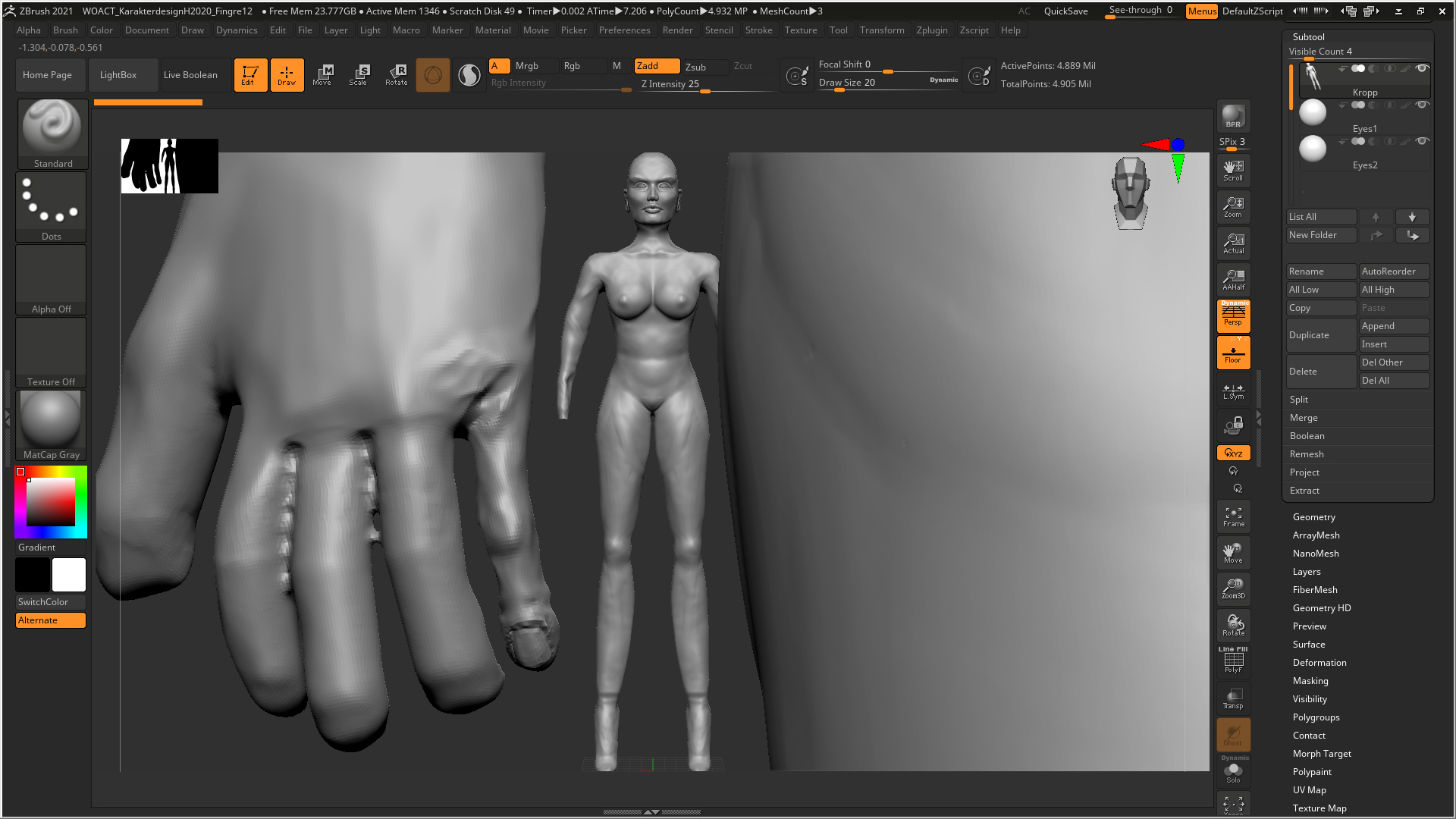Select the Scale transform tool
Viewport: 1456px width, 819px height.
click(x=358, y=74)
